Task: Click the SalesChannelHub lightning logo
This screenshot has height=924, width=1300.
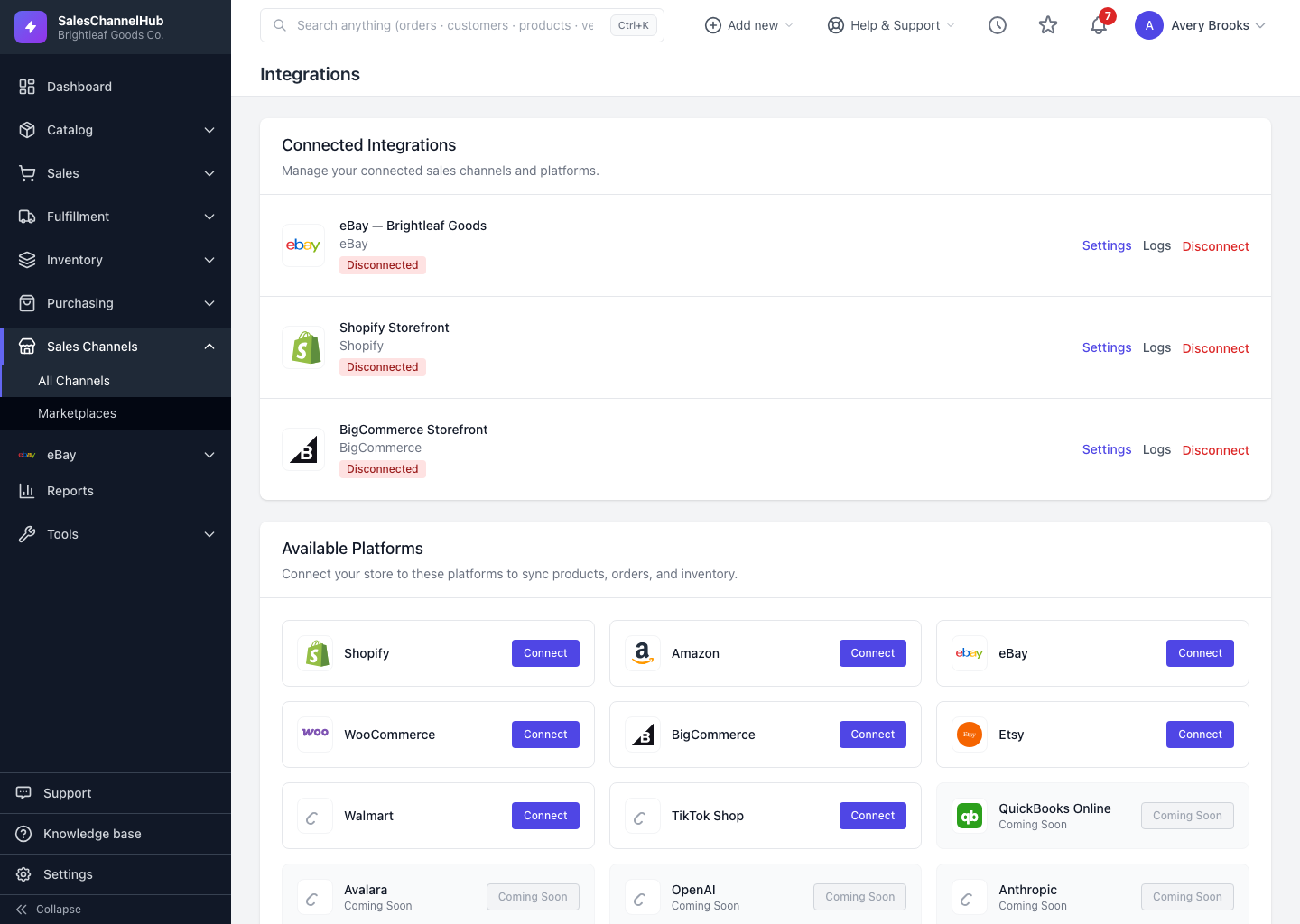Action: click(x=31, y=27)
